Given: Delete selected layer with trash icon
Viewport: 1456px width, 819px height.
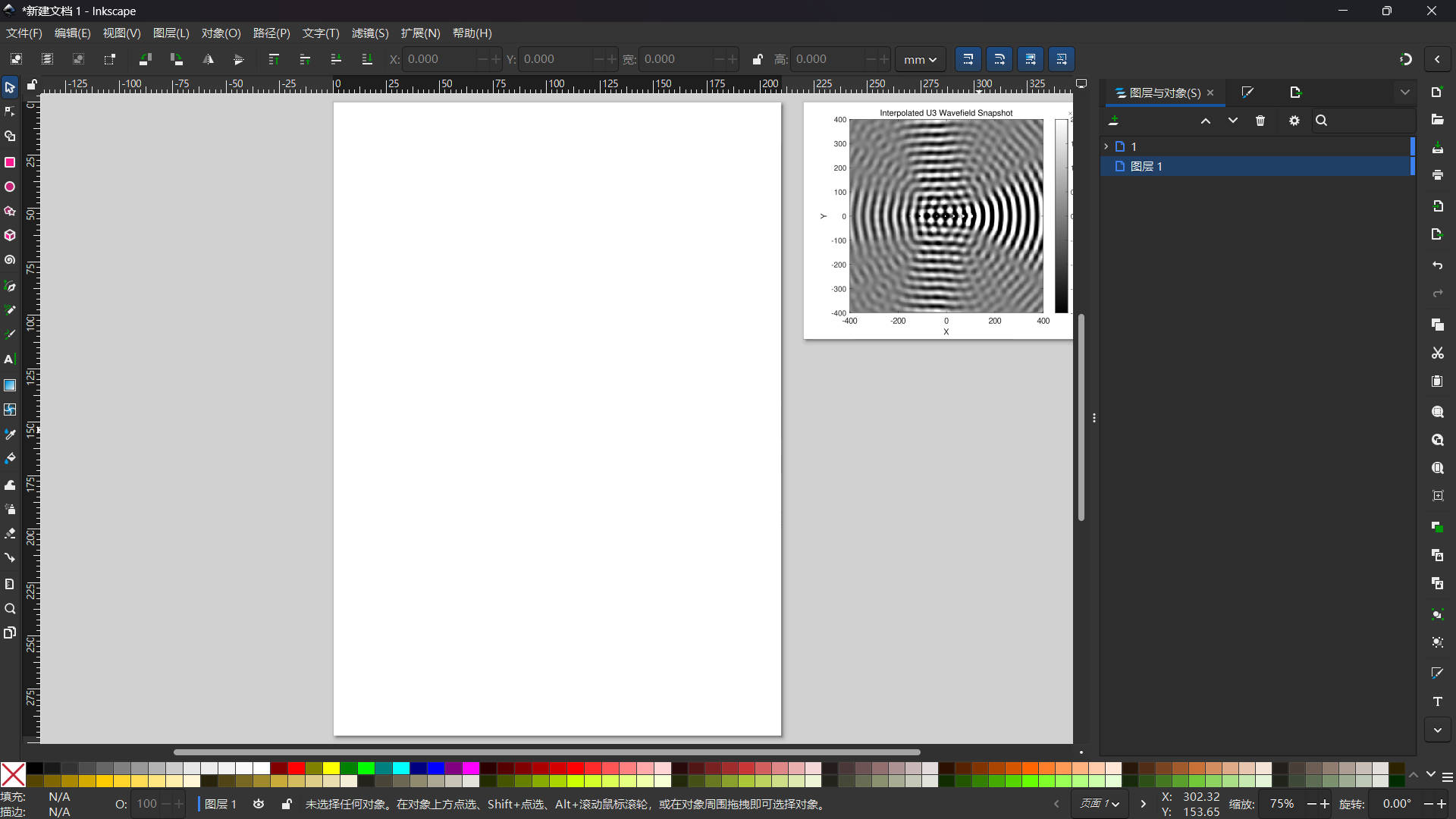Looking at the screenshot, I should point(1260,121).
